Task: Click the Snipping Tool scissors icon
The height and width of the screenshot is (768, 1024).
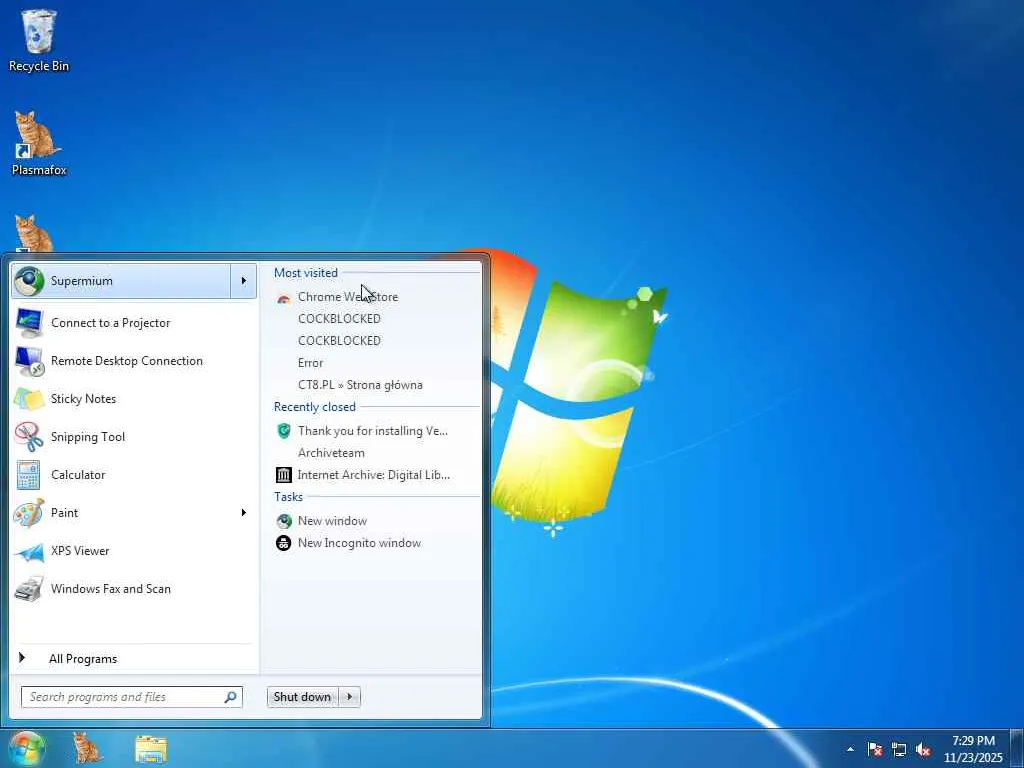Action: point(29,437)
